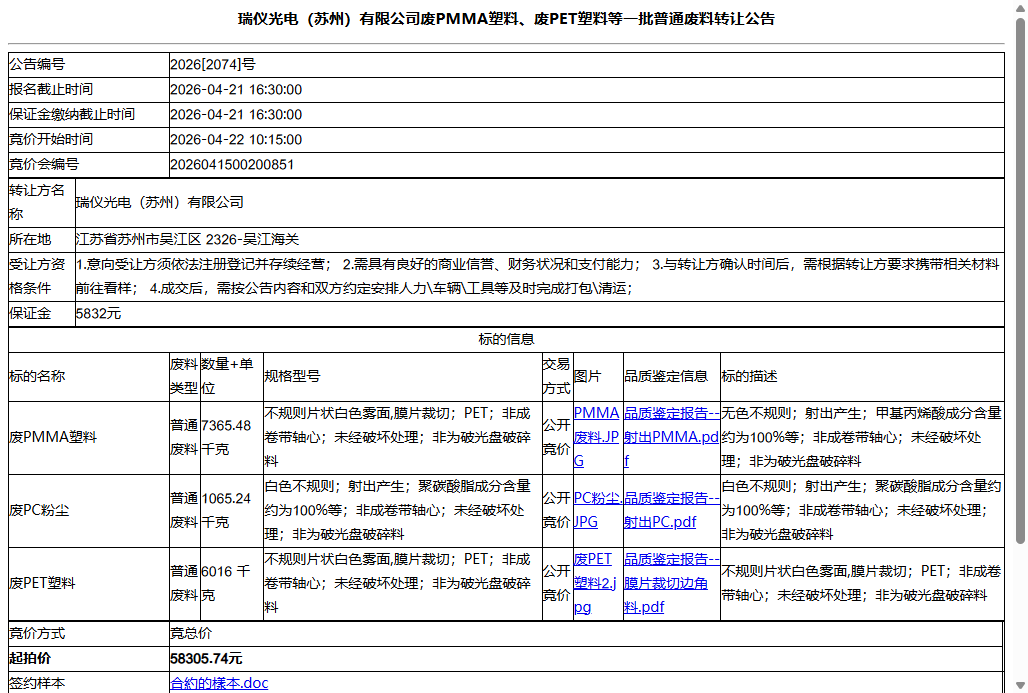Click the 品质鉴定信息 column header
Image resolution: width=1028 pixels, height=693 pixels.
tap(666, 376)
